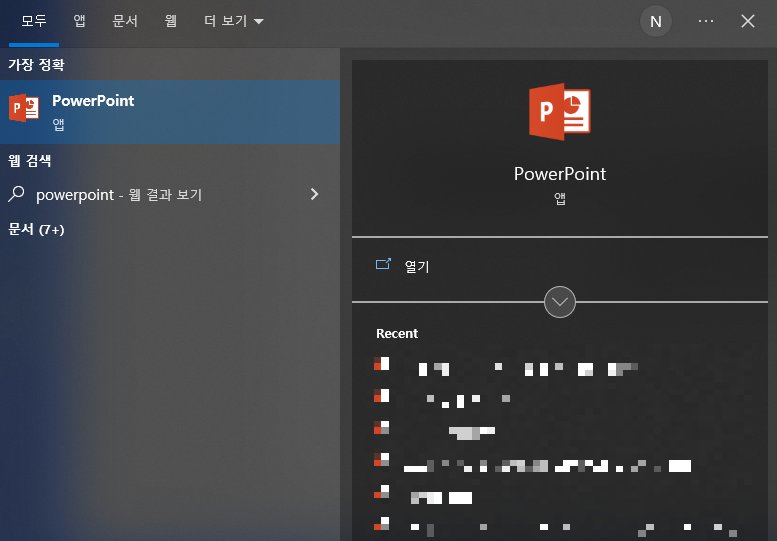Click the Recent section heading
This screenshot has height=541, width=777.
click(396, 333)
